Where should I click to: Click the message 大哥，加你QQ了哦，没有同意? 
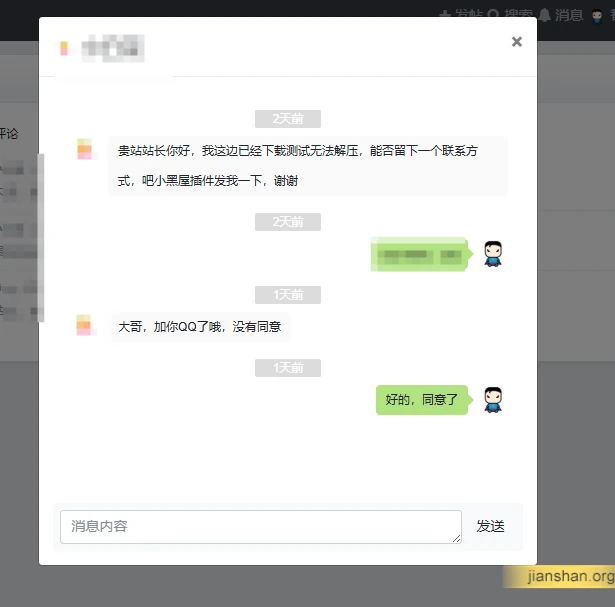[x=200, y=327]
